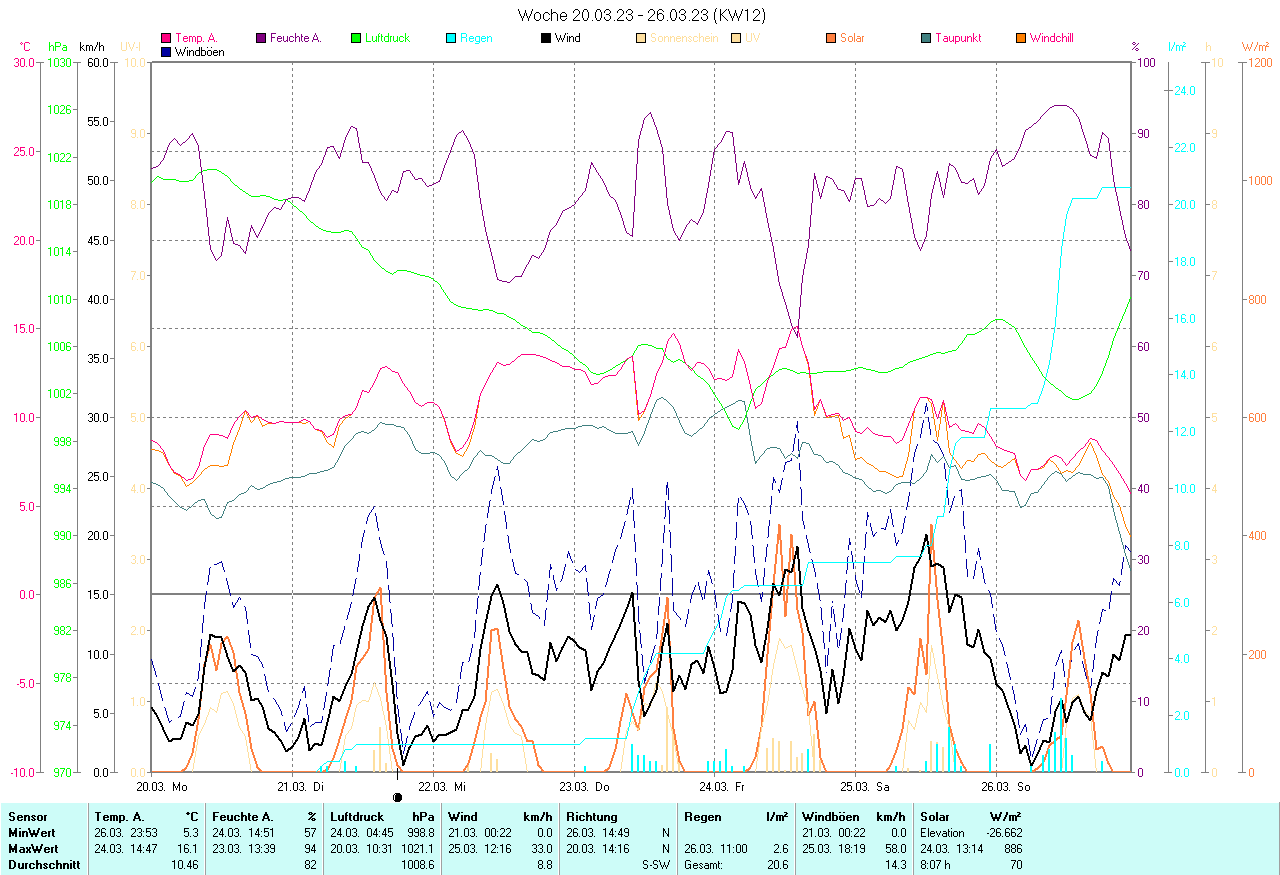Click the Durchschnitt row label
Image resolution: width=1280 pixels, height=875 pixels.
[44, 865]
